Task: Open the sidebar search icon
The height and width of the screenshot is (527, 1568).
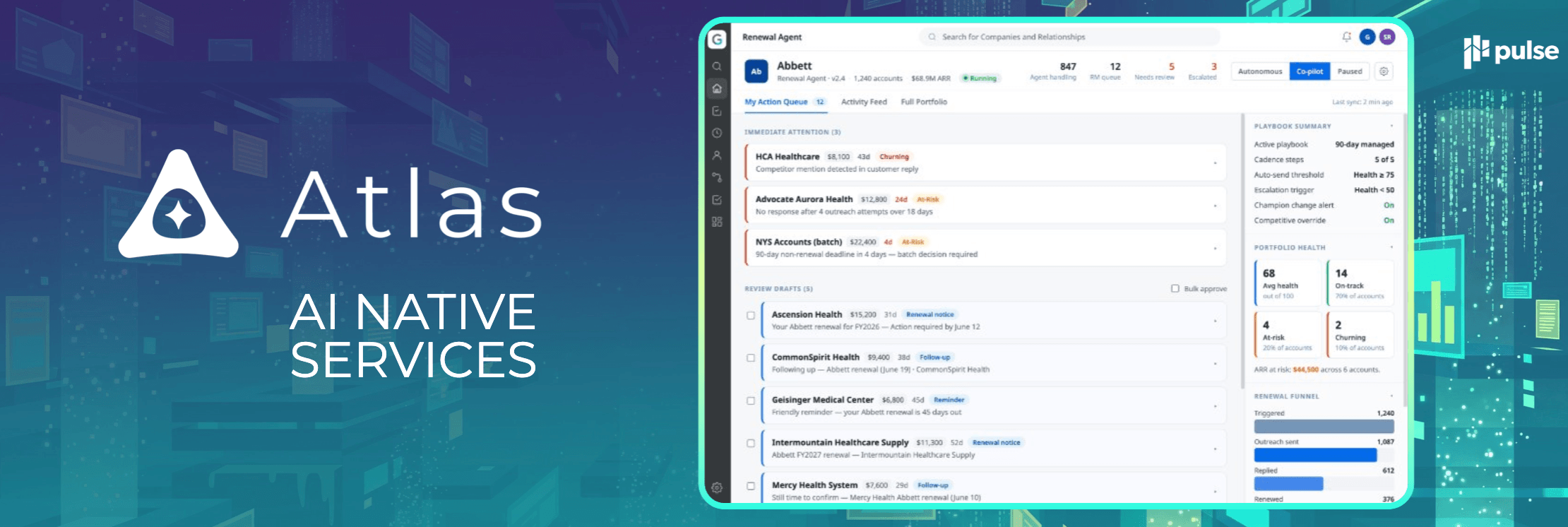Action: click(x=717, y=66)
